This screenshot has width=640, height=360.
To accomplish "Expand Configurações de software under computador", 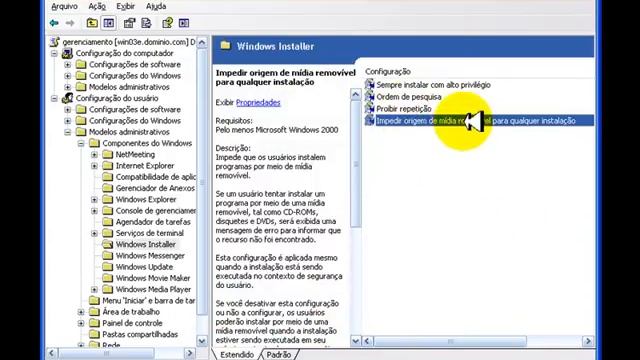I will click(x=68, y=64).
